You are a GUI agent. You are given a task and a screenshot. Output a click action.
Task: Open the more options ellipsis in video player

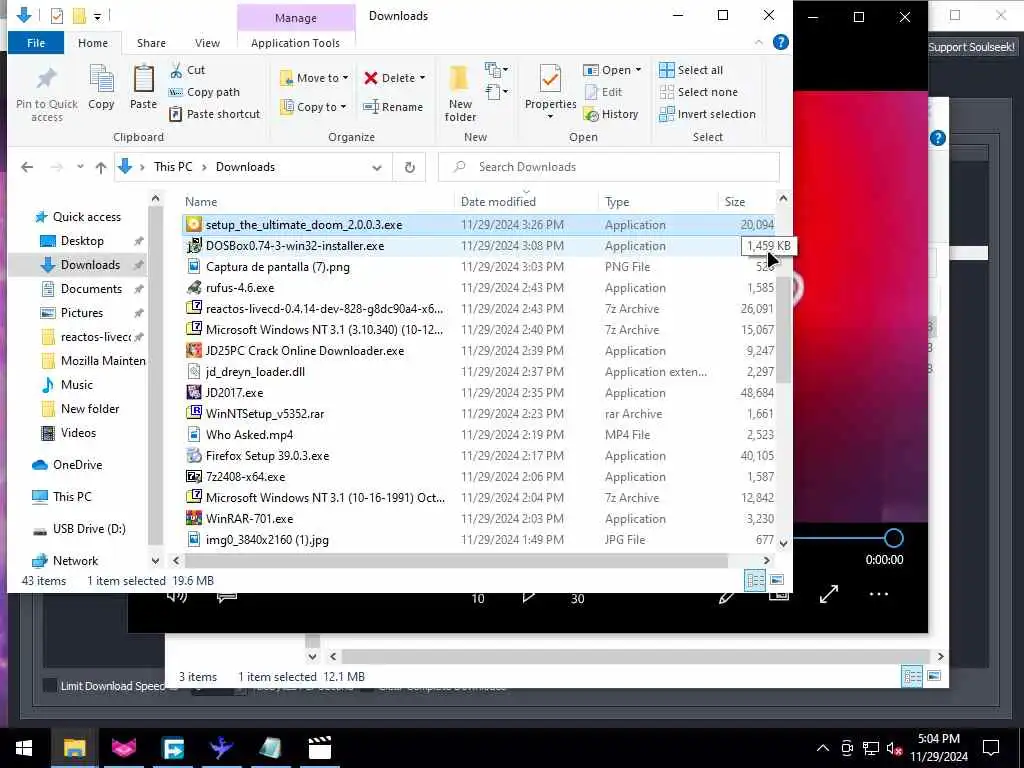click(879, 594)
